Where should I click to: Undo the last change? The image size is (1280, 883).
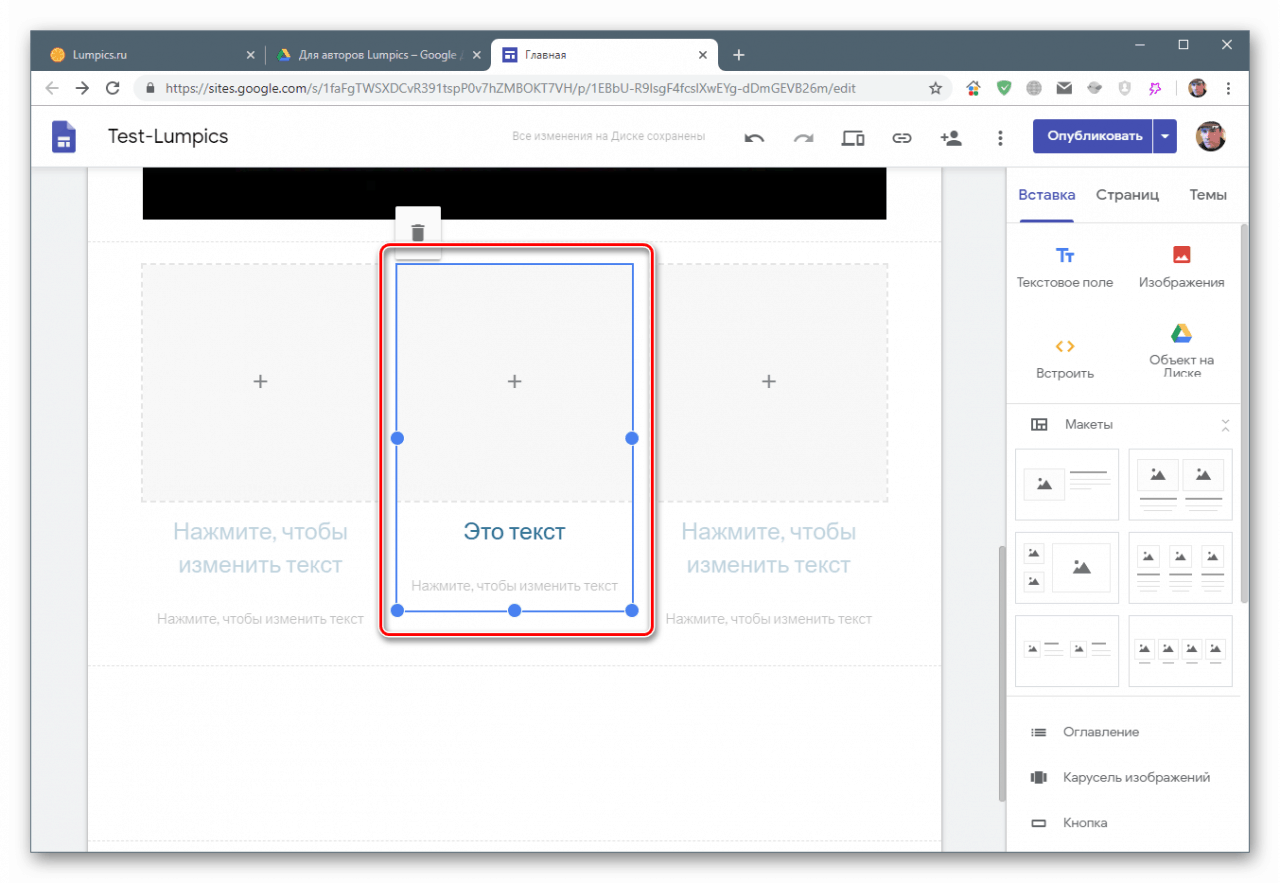point(754,138)
